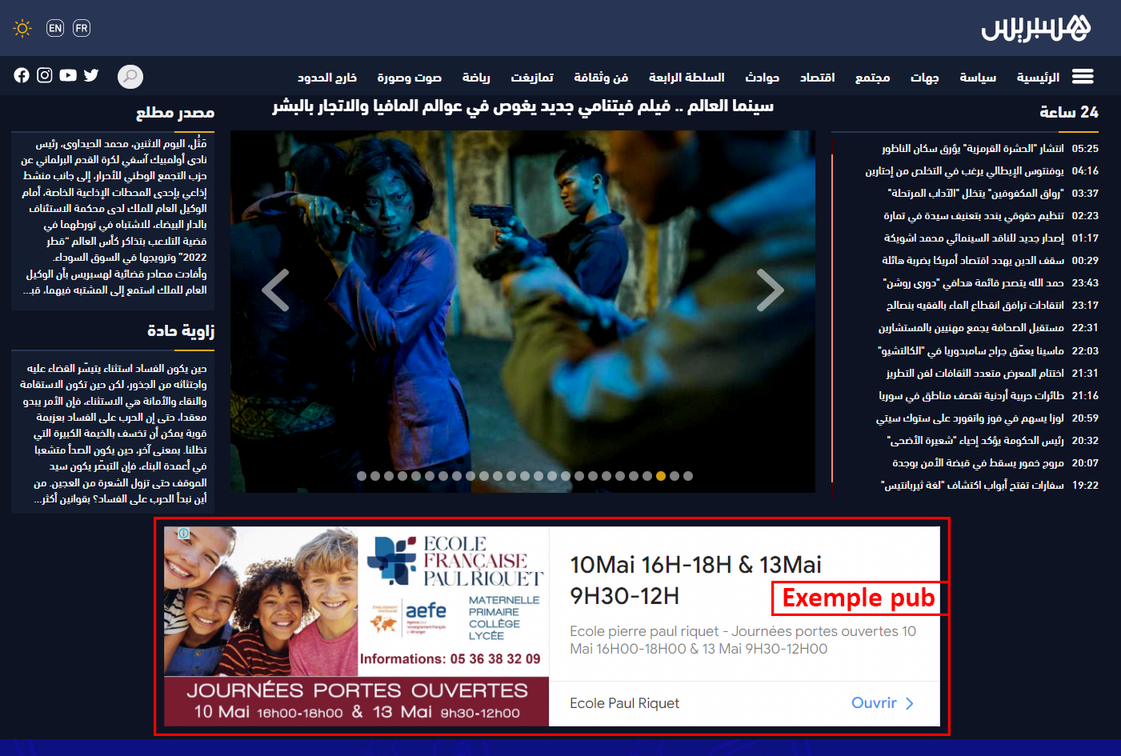This screenshot has height=756, width=1121.
Task: Go to previous slide with left arrow
Action: pos(276,290)
